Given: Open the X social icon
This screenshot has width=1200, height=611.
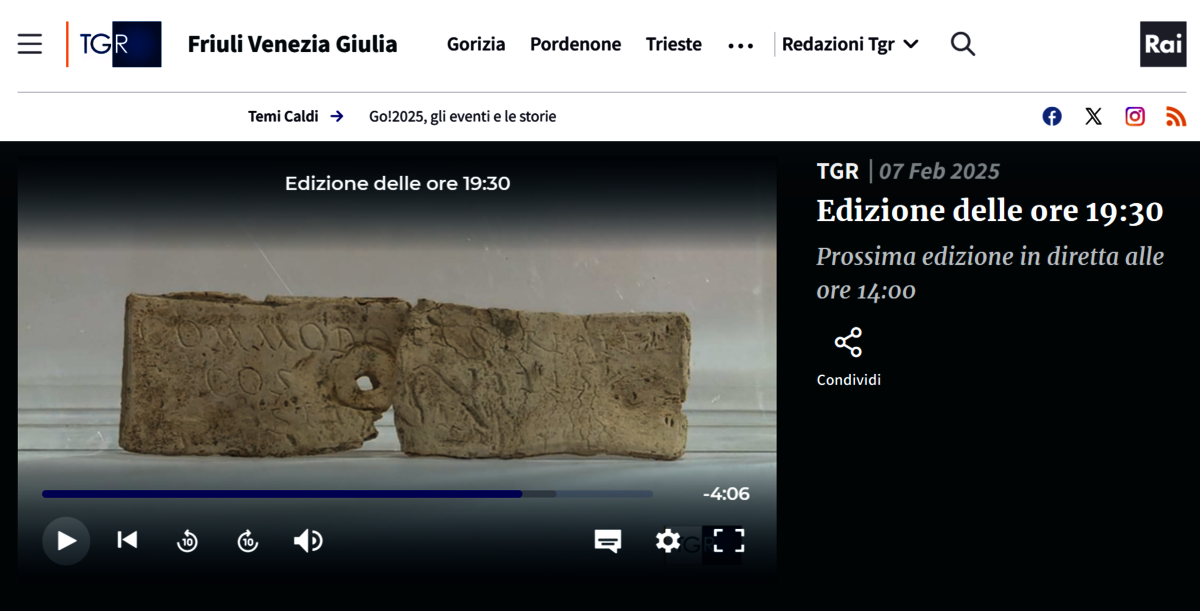Looking at the screenshot, I should click(x=1093, y=116).
